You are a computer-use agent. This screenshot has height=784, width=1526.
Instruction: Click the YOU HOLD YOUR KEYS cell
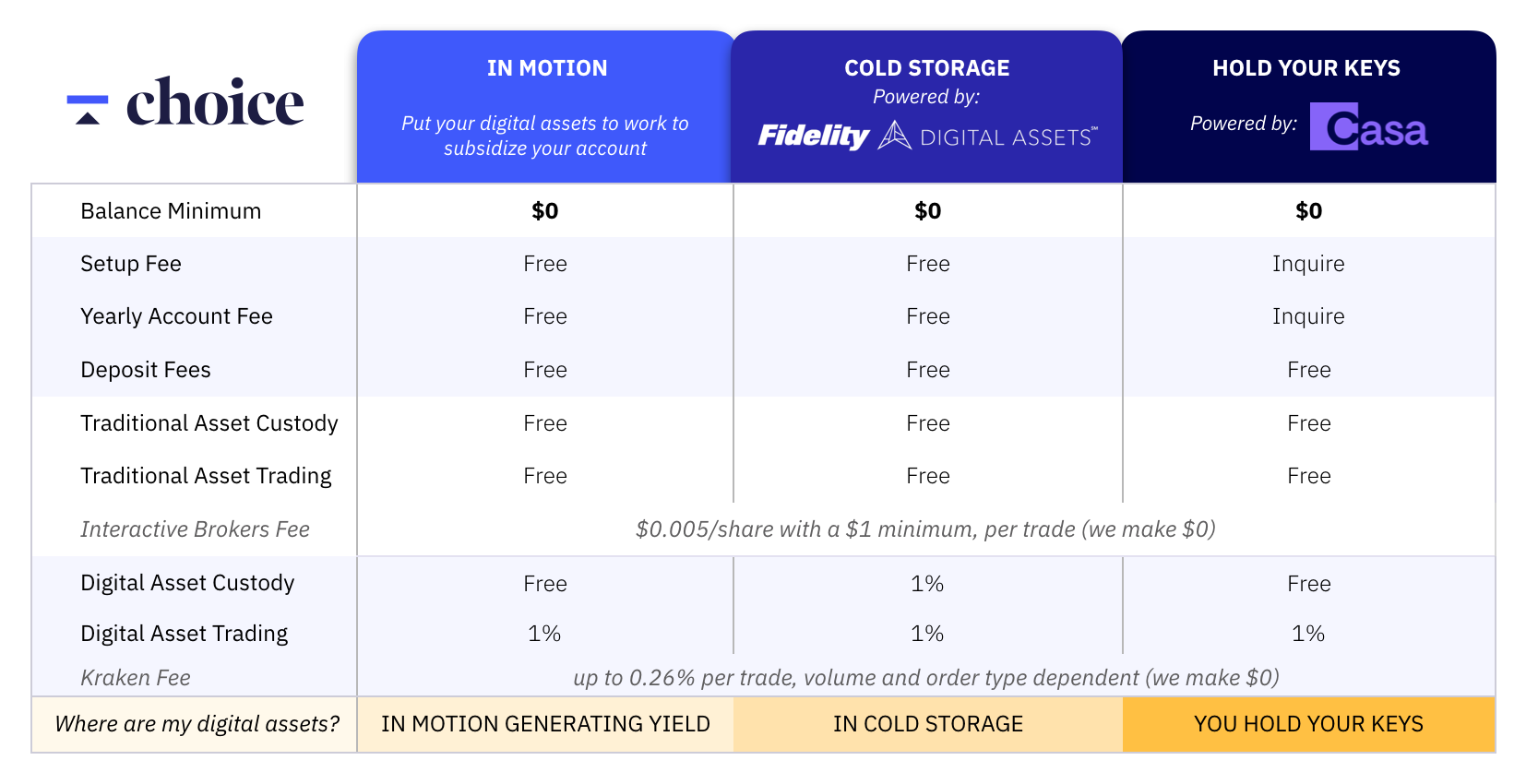click(1308, 724)
